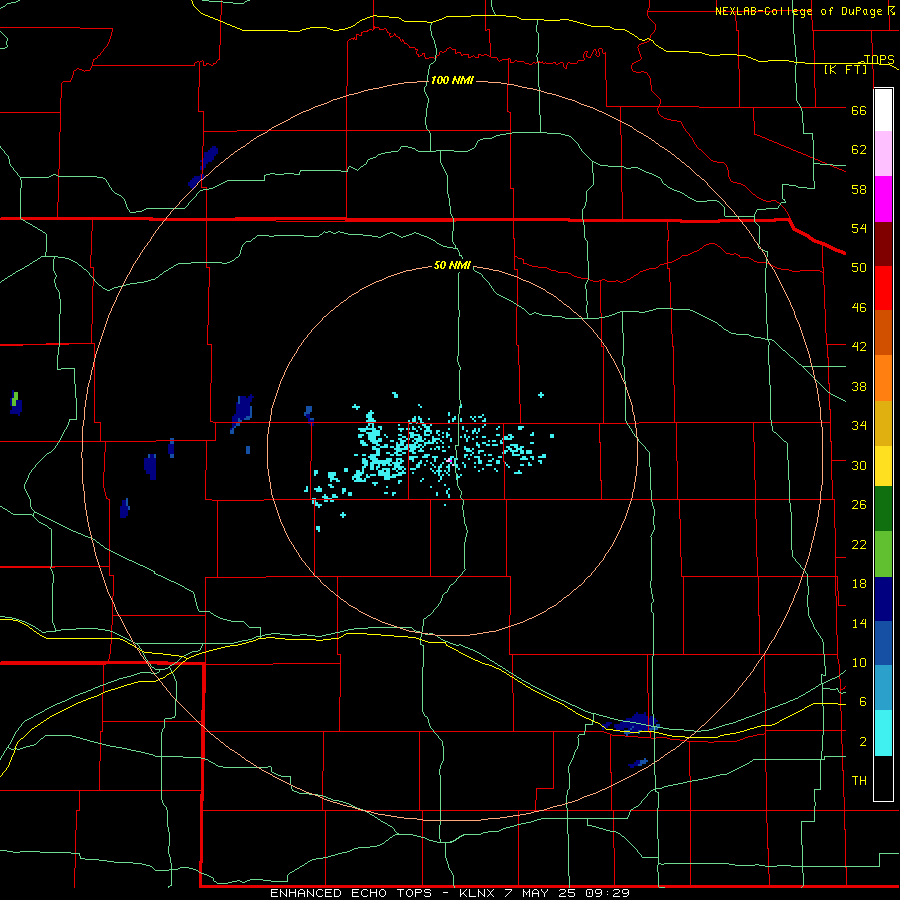The image size is (900, 900).
Task: Click the '14' legend value
Action: coord(859,623)
